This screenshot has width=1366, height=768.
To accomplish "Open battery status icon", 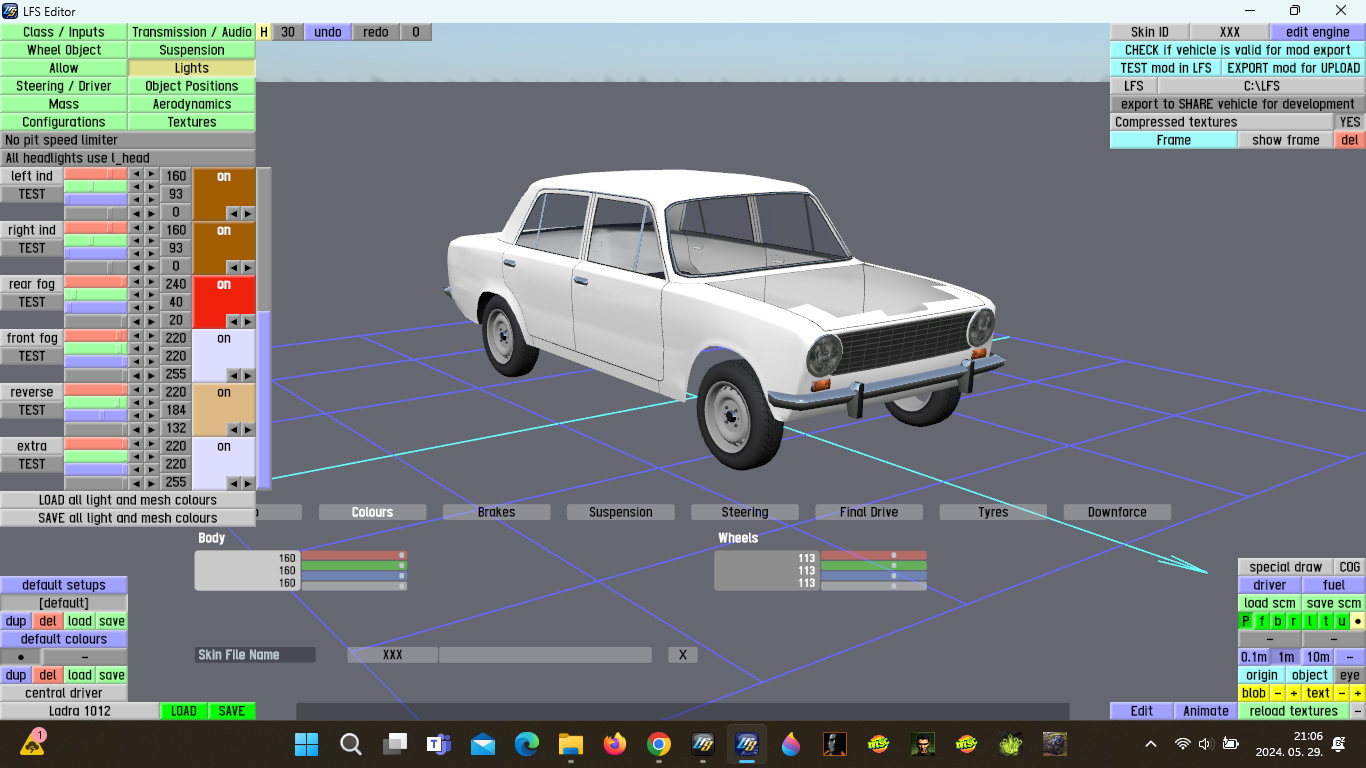I will [1230, 744].
